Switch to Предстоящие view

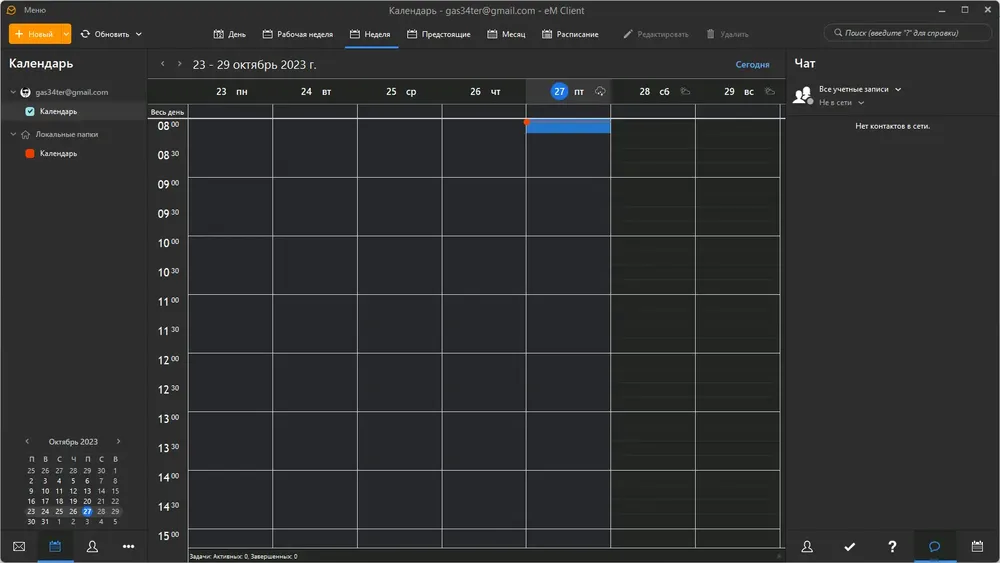click(x=439, y=34)
